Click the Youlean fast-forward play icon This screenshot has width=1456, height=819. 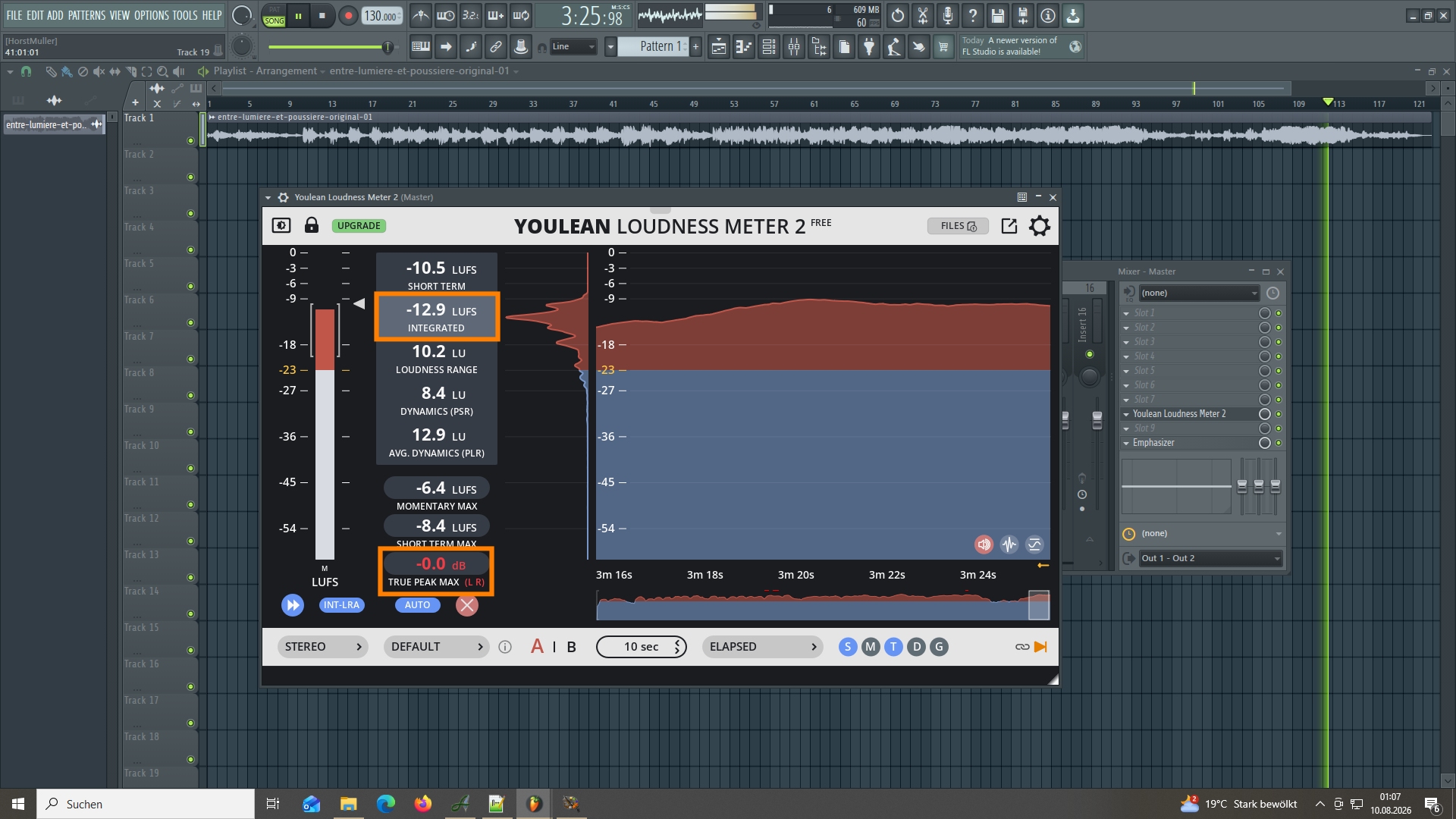coord(293,605)
